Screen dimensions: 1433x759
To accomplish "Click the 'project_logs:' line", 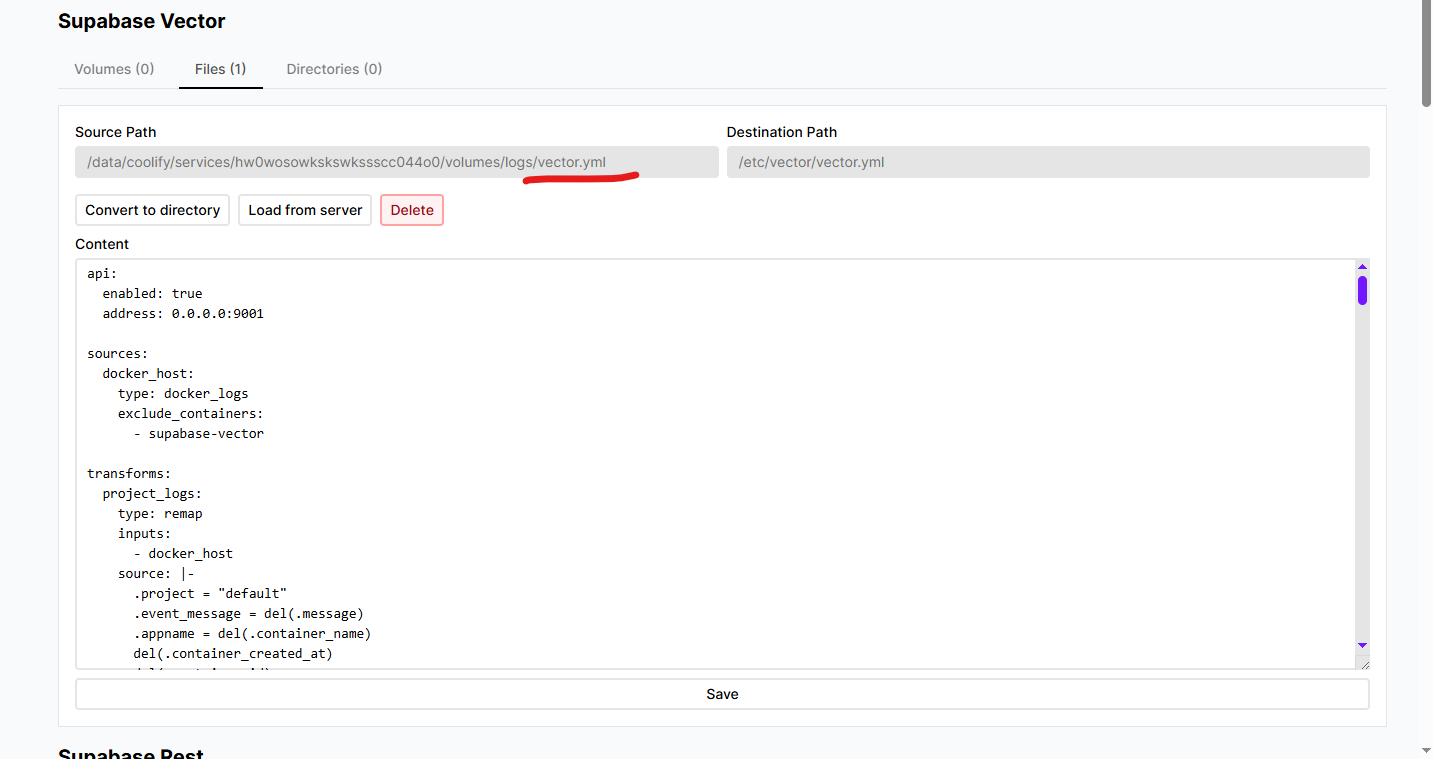I will [x=152, y=494].
